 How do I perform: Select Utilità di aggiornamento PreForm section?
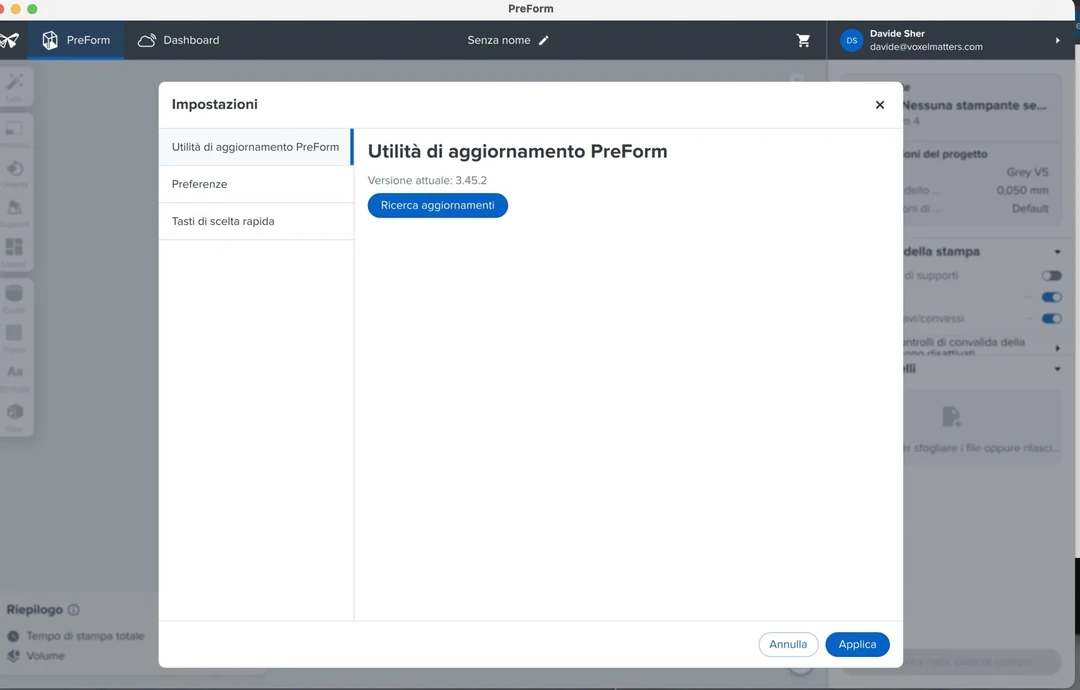coord(256,147)
